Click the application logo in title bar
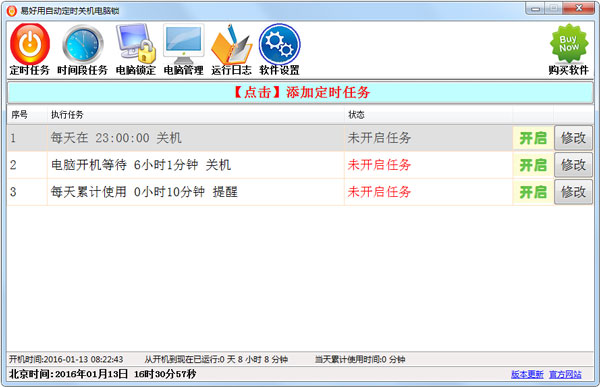 click(x=11, y=11)
